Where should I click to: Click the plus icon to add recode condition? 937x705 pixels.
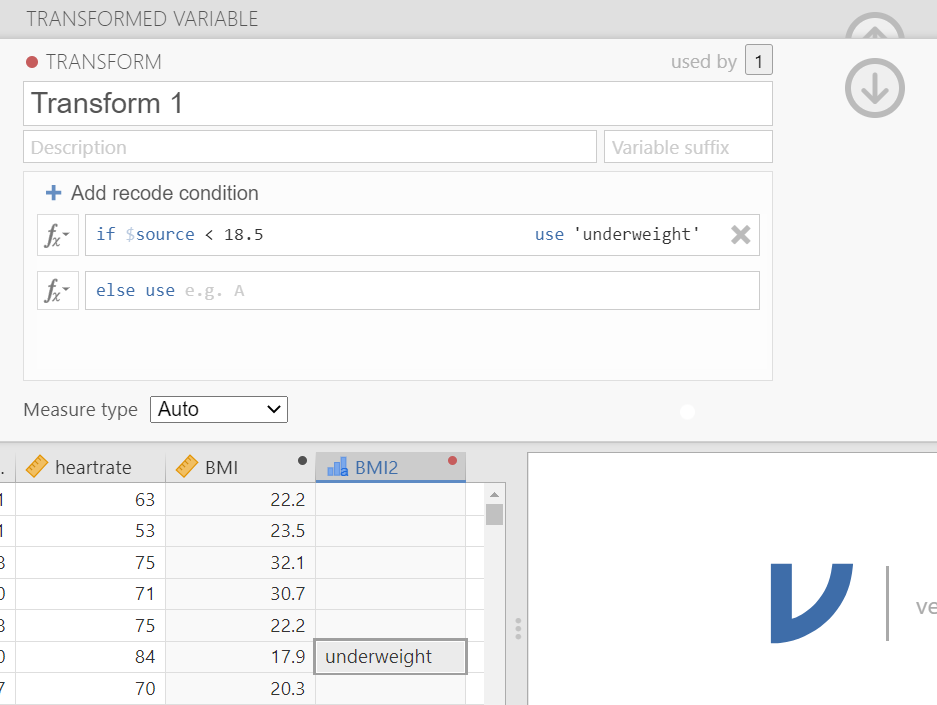54,193
